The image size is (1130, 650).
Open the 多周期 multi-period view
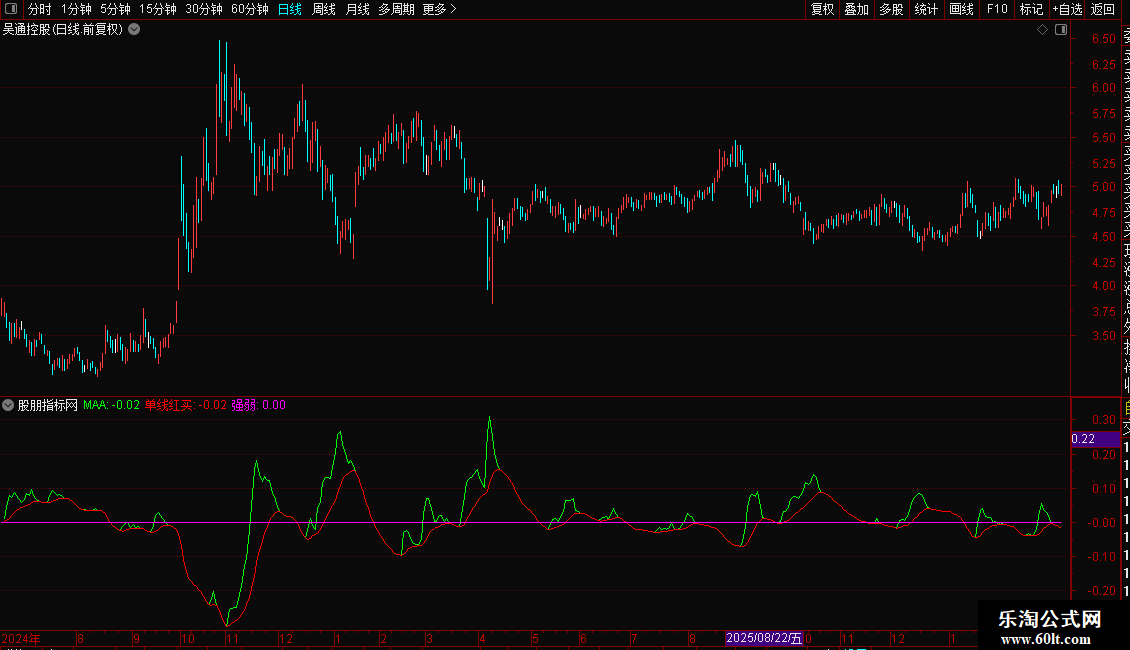click(x=396, y=9)
